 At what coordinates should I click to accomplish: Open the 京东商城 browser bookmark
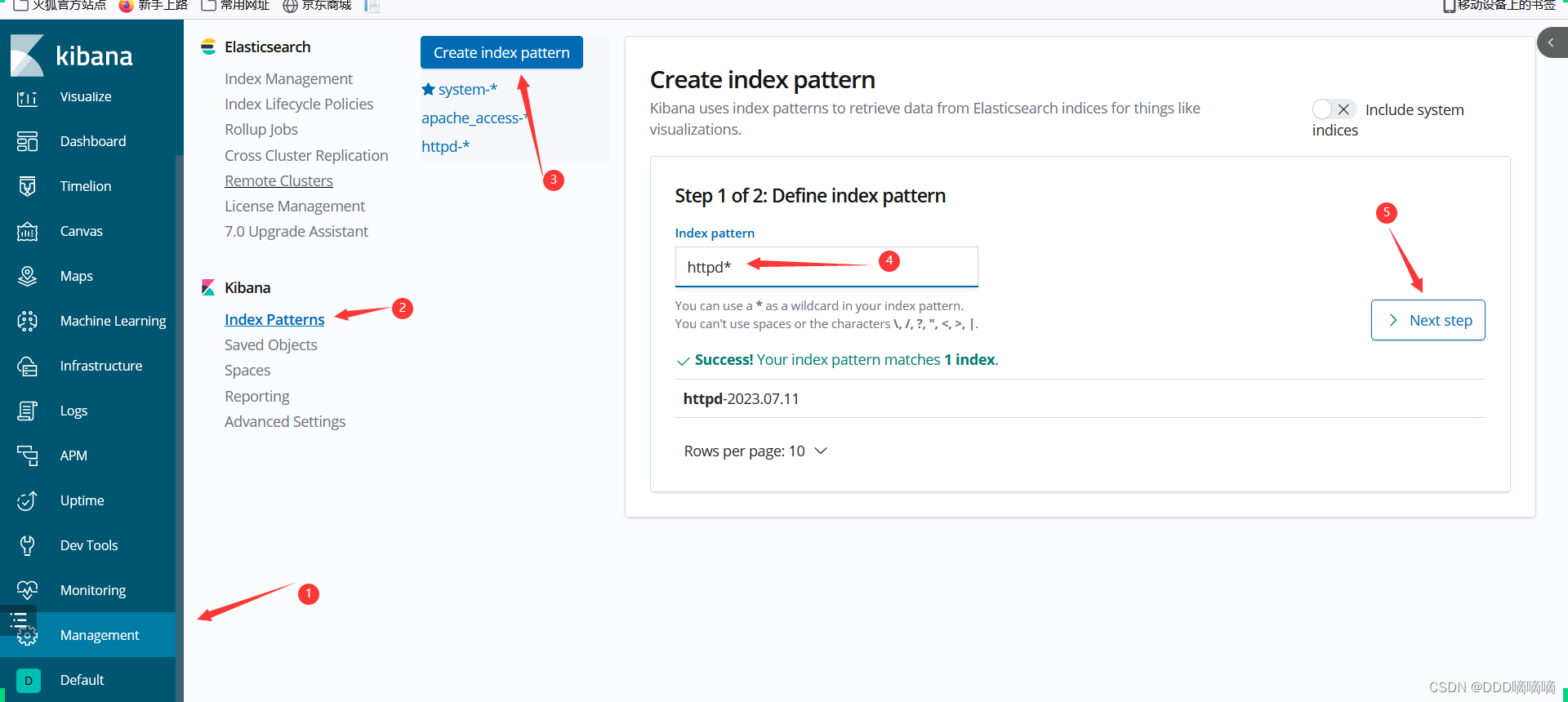(x=317, y=6)
